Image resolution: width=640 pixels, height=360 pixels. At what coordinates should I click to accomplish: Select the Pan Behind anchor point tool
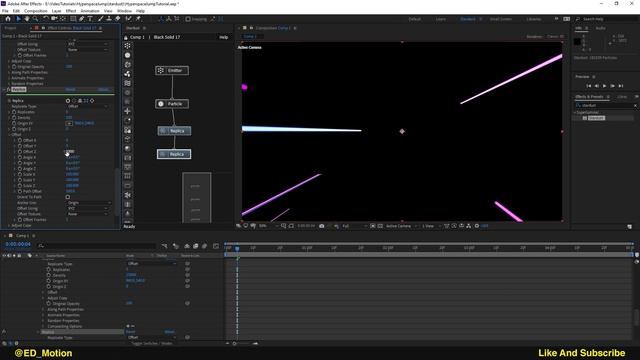pyautogui.click(x=63, y=19)
